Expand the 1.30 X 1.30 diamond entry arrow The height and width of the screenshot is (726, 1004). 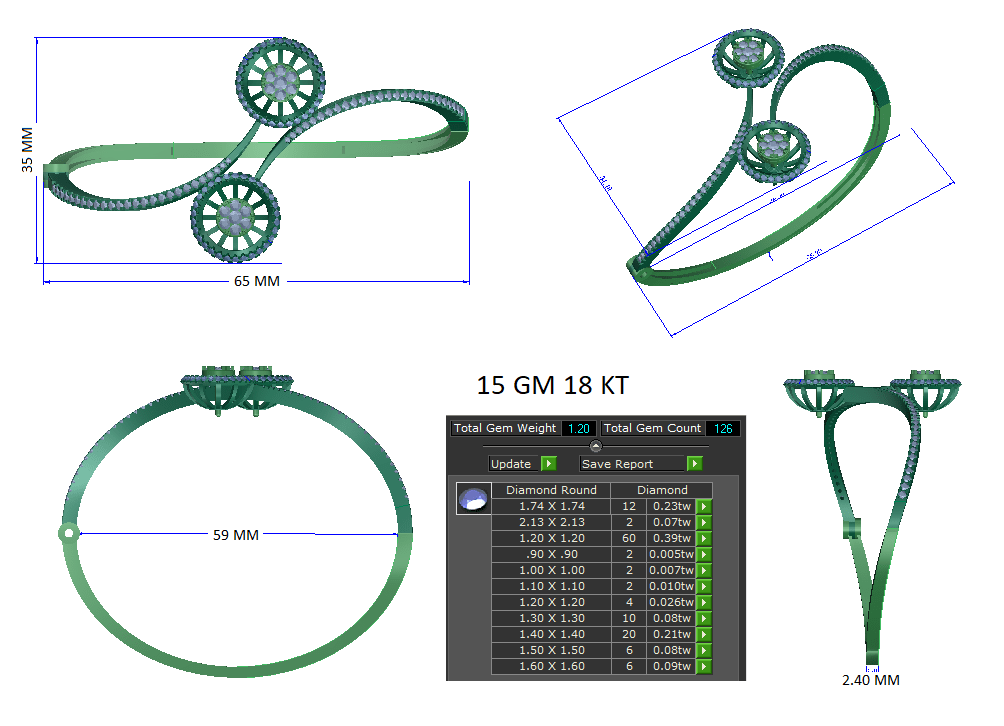[x=704, y=619]
